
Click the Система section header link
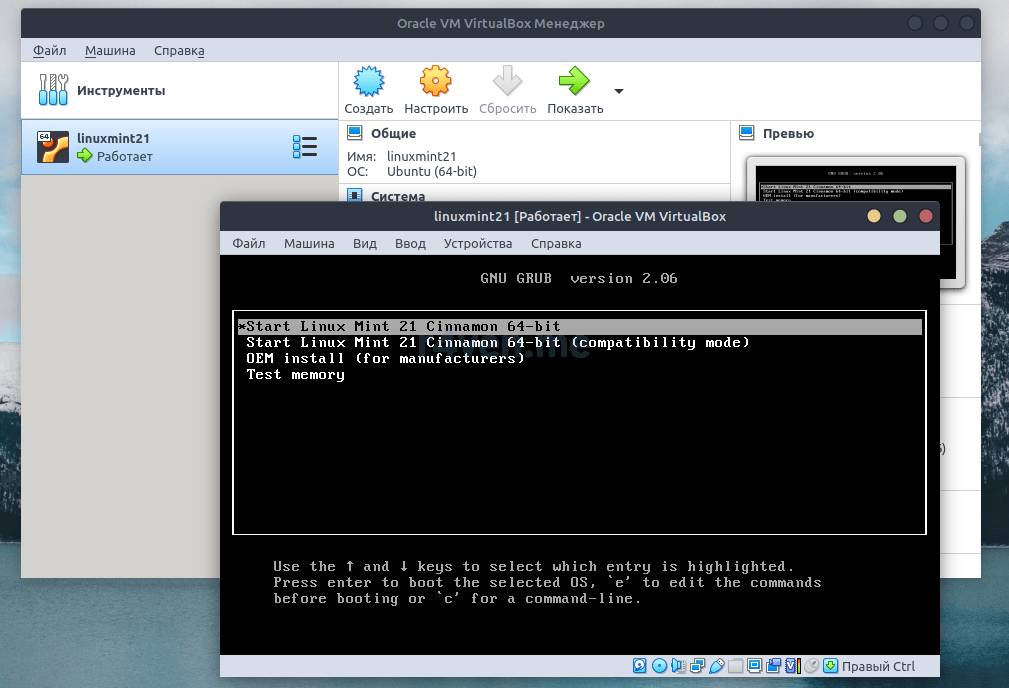(x=397, y=196)
